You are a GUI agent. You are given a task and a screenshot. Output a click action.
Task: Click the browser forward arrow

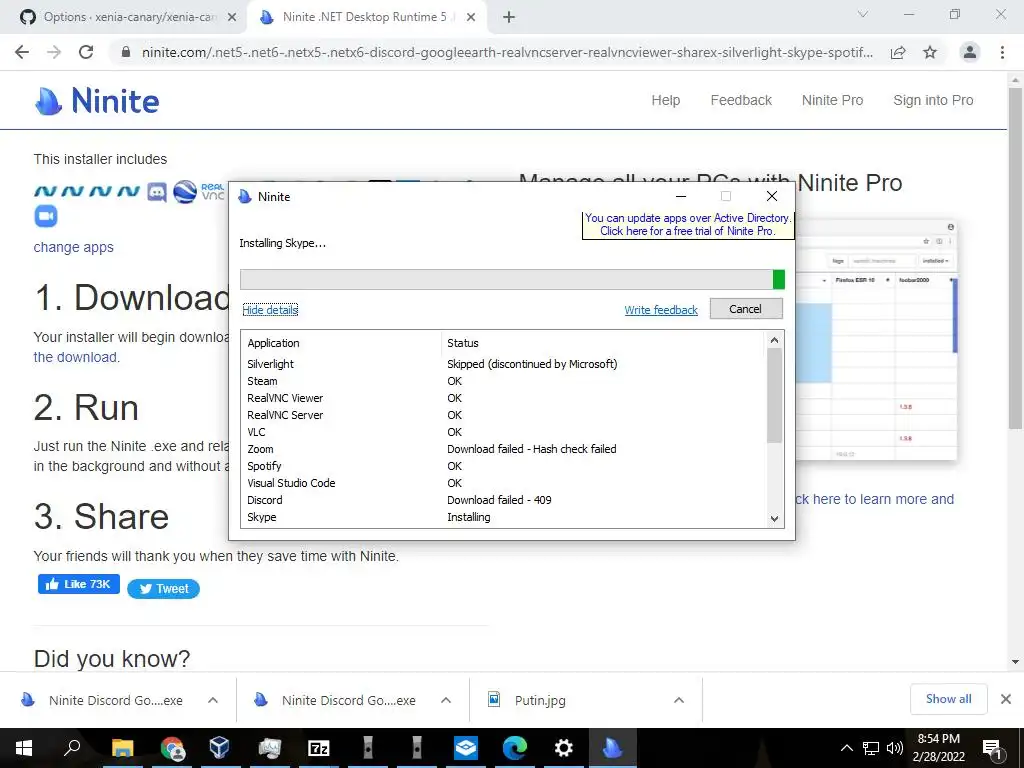point(54,52)
